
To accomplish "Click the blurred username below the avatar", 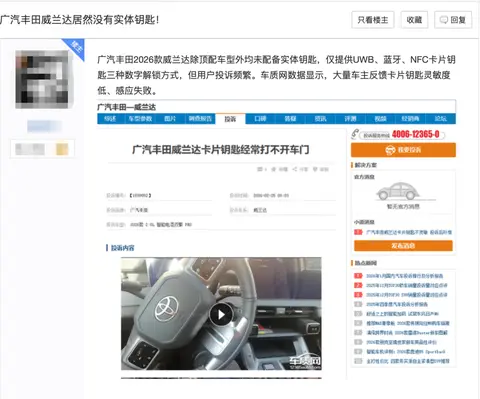I will 44,126.
